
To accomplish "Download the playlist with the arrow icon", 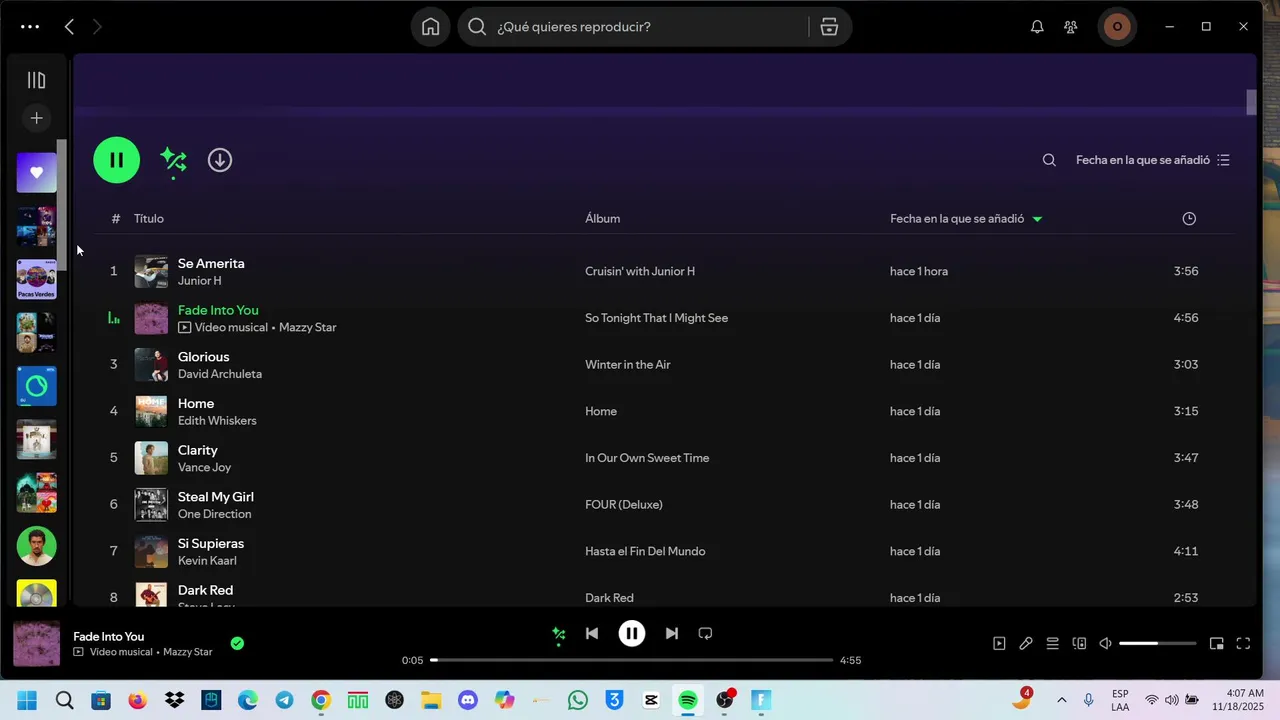I will click(220, 160).
